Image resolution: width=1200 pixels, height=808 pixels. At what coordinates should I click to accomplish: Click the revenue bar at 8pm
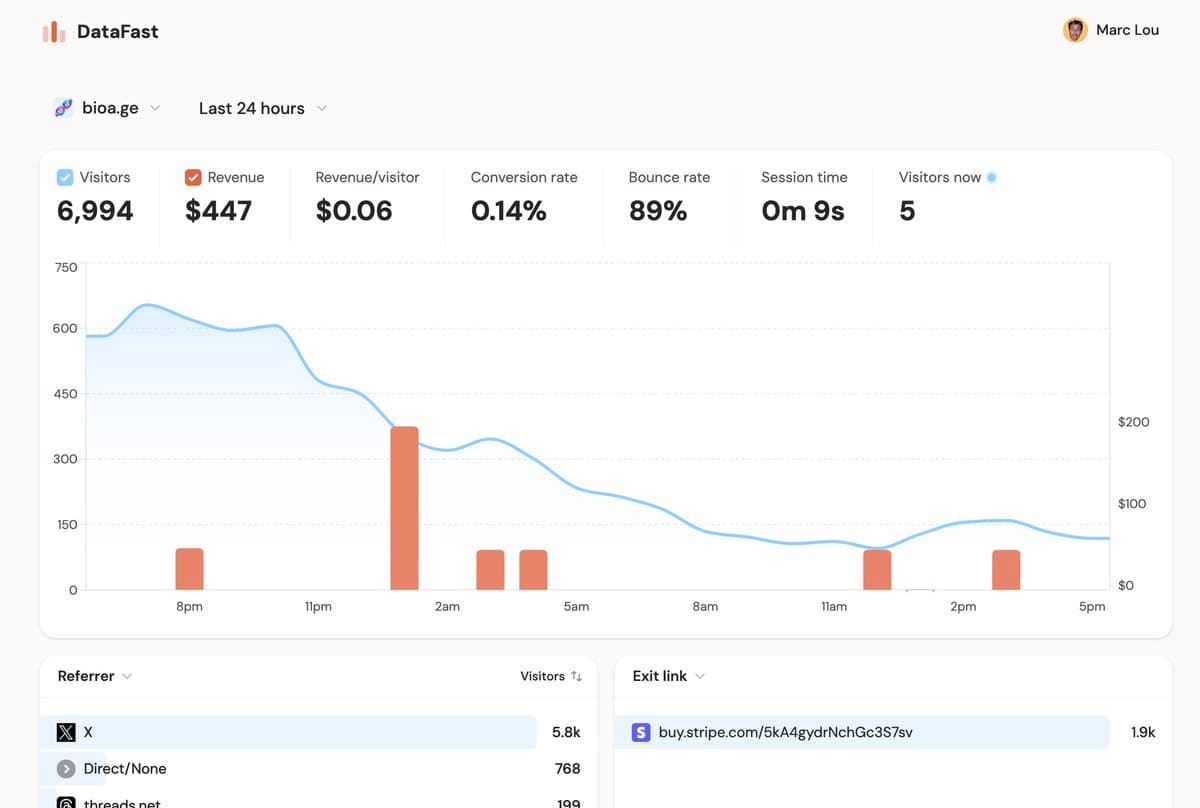[189, 569]
